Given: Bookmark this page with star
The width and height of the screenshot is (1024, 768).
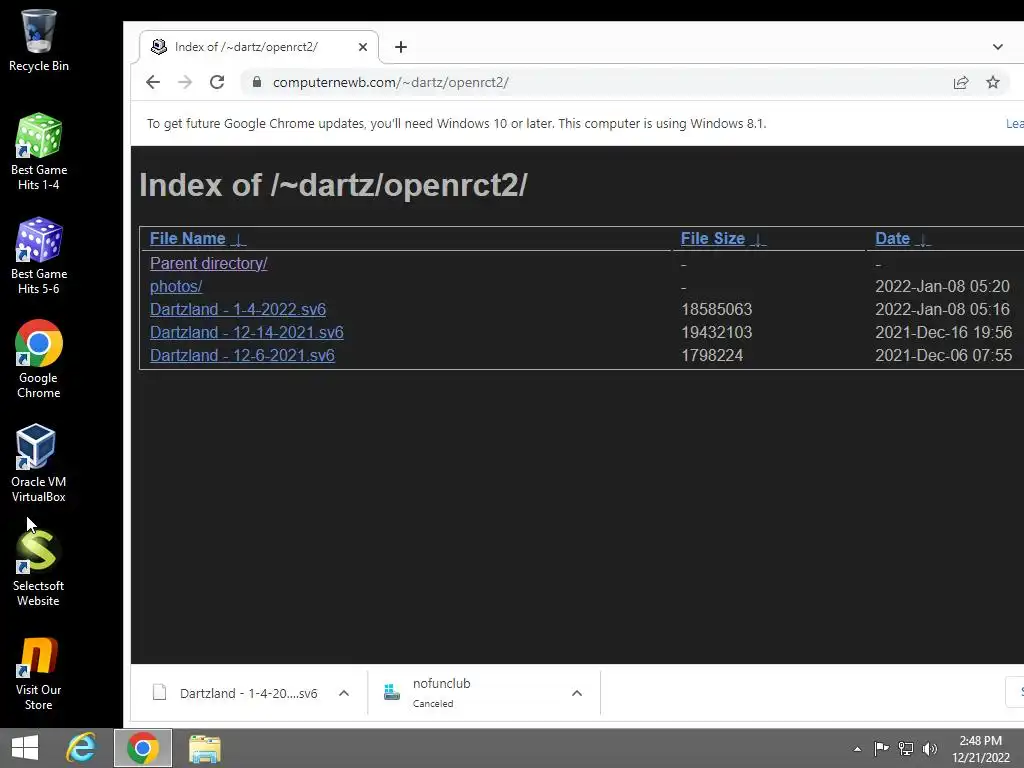Looking at the screenshot, I should pyautogui.click(x=993, y=82).
